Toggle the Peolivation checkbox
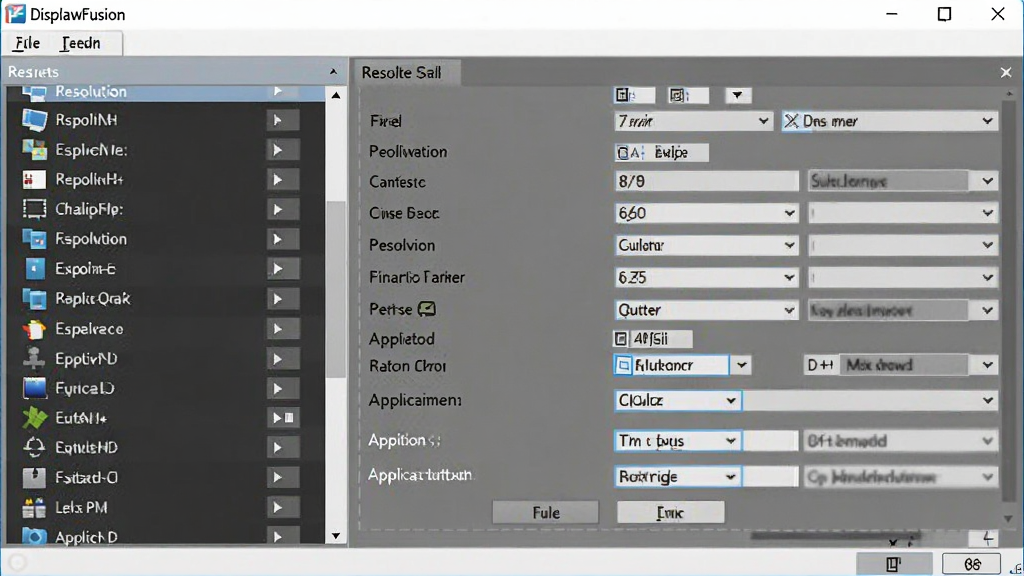Image resolution: width=1024 pixels, height=576 pixels. [x=623, y=153]
